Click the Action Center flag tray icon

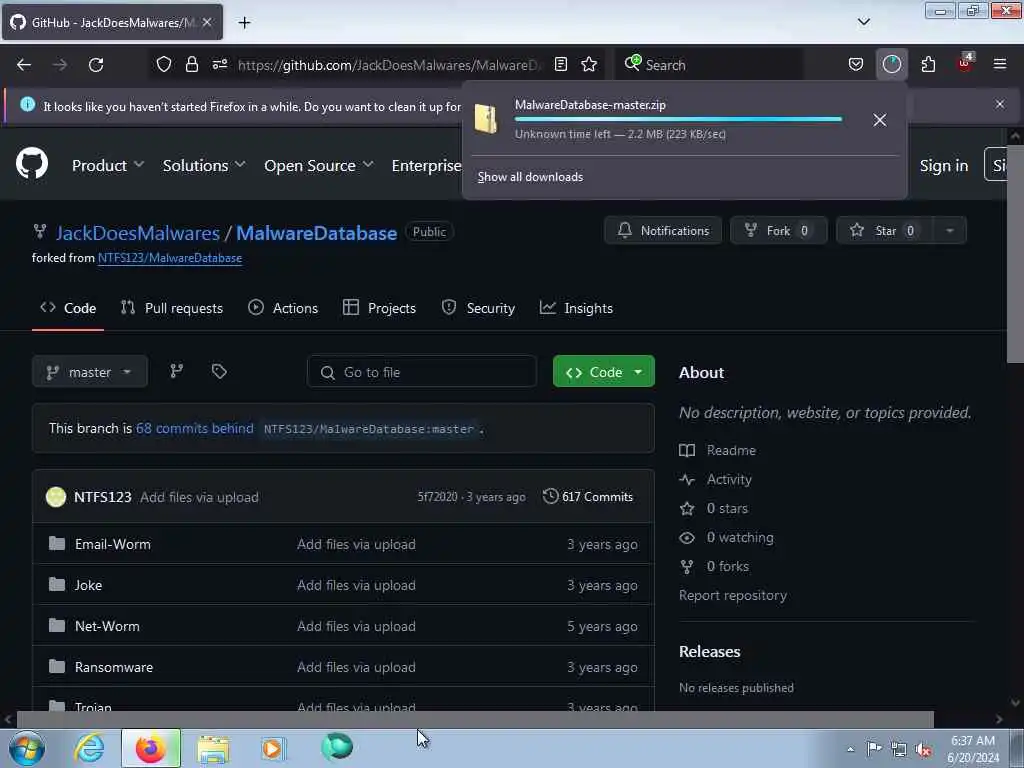[x=874, y=748]
